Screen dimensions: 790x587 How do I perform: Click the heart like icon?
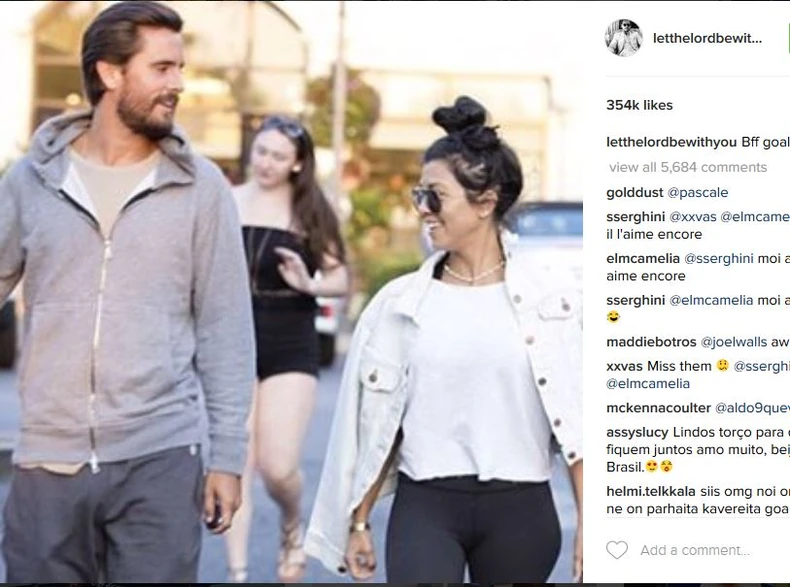click(617, 550)
